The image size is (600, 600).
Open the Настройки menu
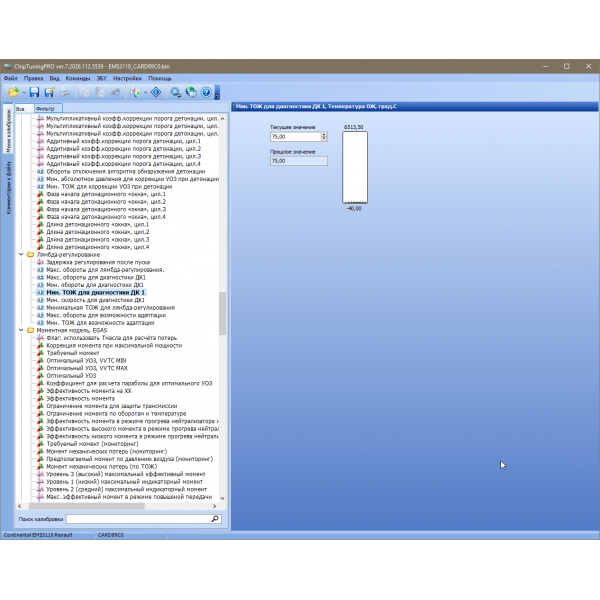(x=127, y=77)
